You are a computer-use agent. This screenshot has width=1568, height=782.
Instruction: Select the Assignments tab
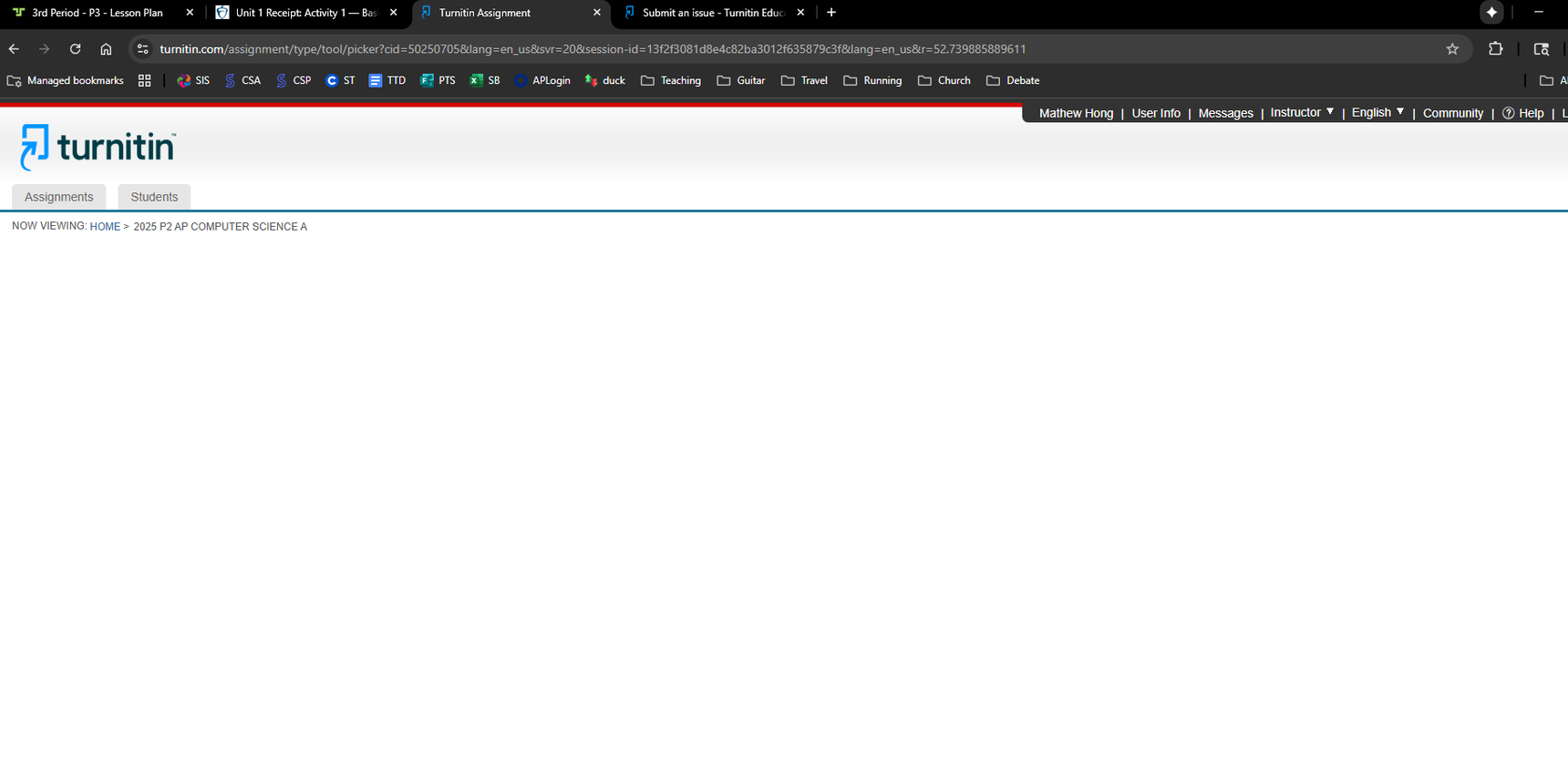coord(58,197)
